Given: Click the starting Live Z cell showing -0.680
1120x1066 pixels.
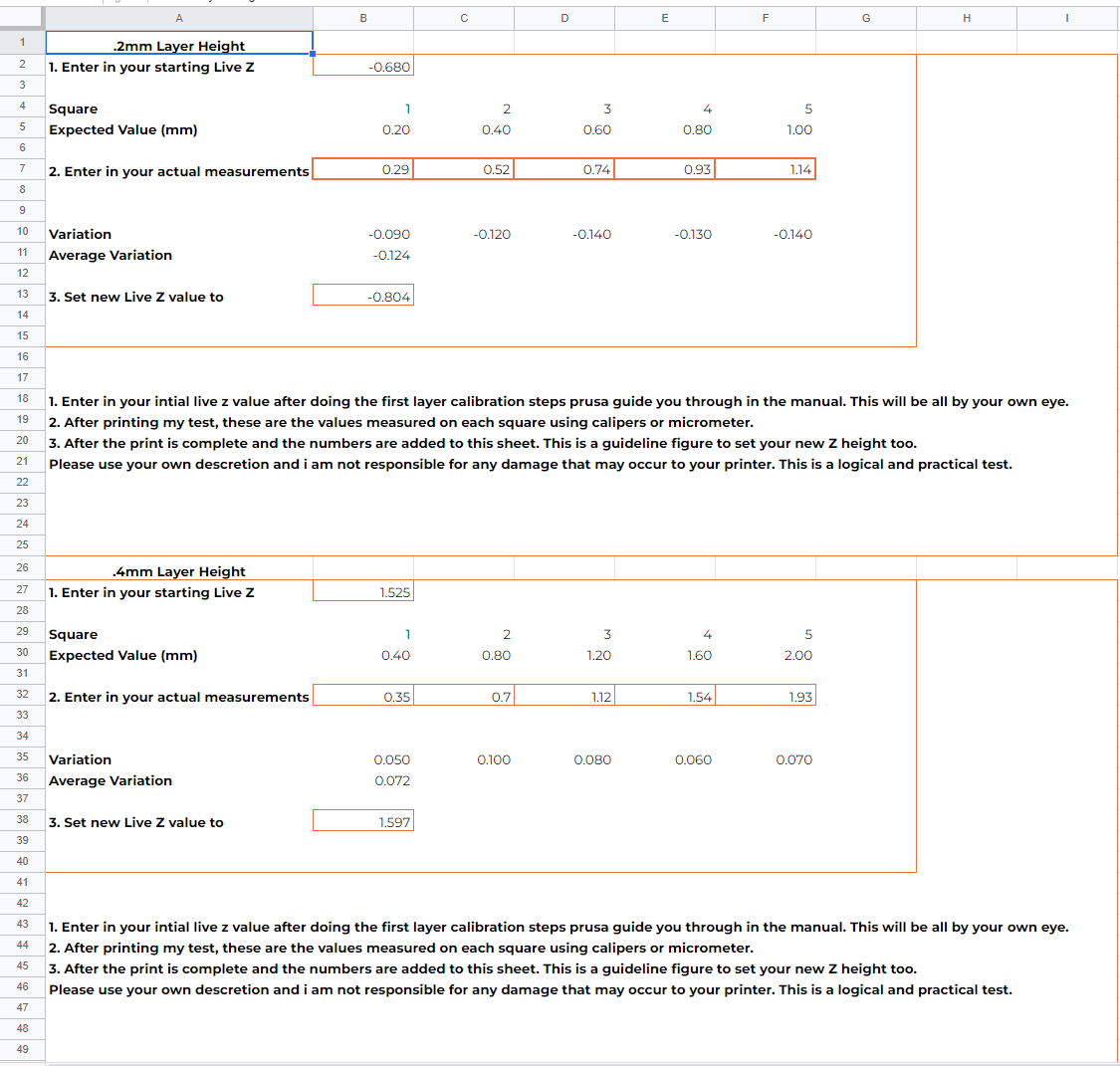Looking at the screenshot, I should (363, 67).
